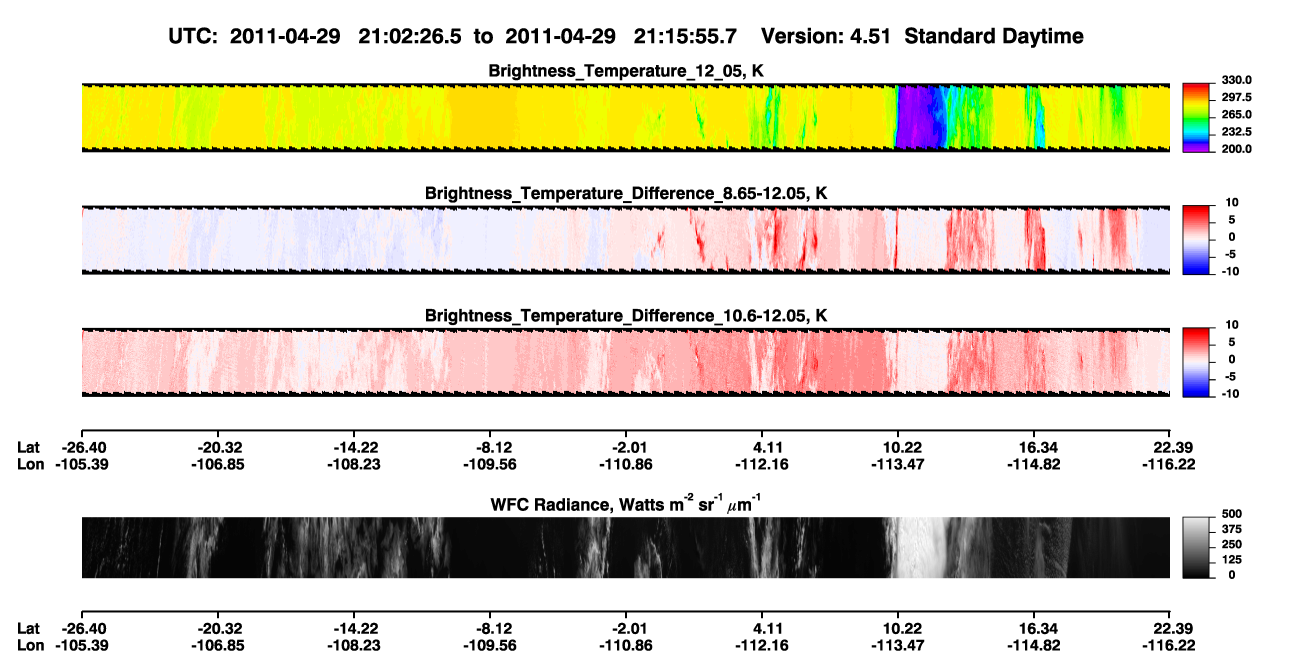Click longitude -108.23 on the upper axis
This screenshot has width=1300, height=667.
point(354,465)
